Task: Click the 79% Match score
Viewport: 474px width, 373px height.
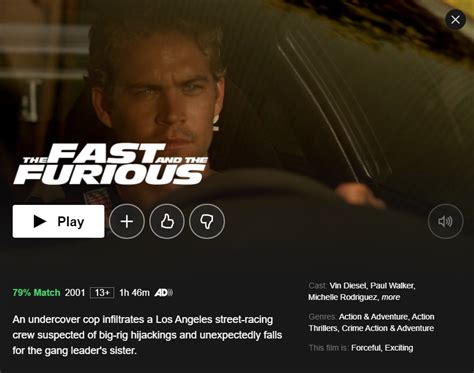Action: point(36,293)
